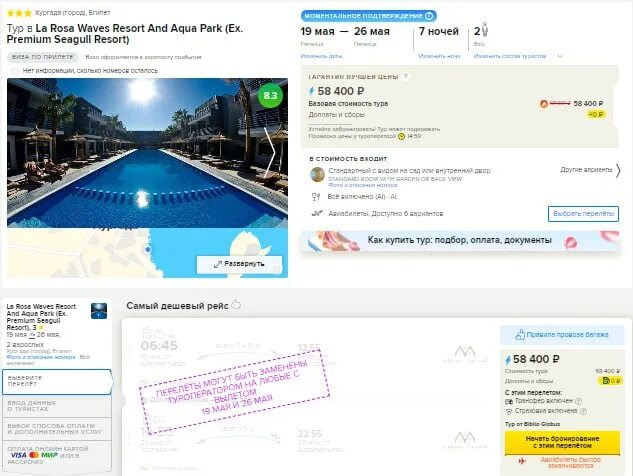Open baggage rules link
Screen dimensions: 633x476
click(x=562, y=335)
